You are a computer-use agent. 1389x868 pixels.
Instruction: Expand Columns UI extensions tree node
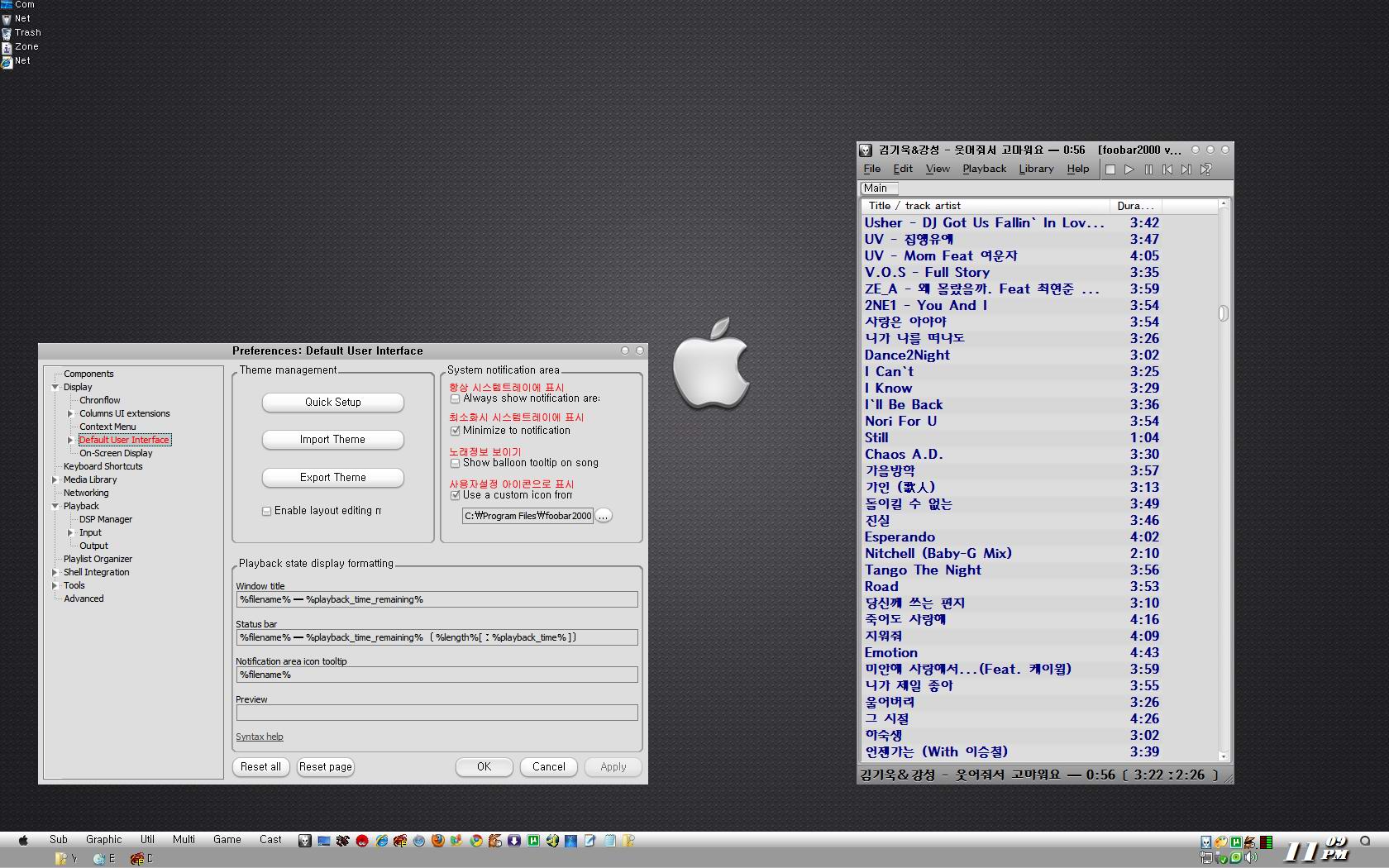(x=70, y=413)
